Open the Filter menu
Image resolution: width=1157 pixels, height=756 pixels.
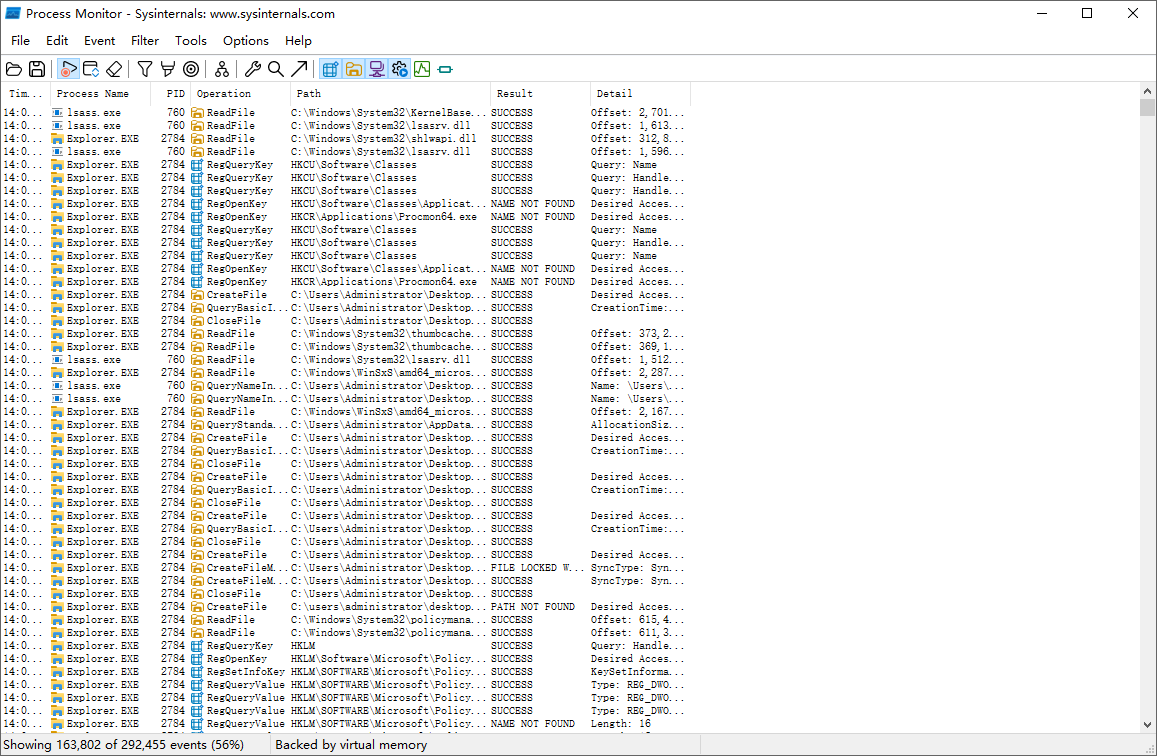(145, 41)
